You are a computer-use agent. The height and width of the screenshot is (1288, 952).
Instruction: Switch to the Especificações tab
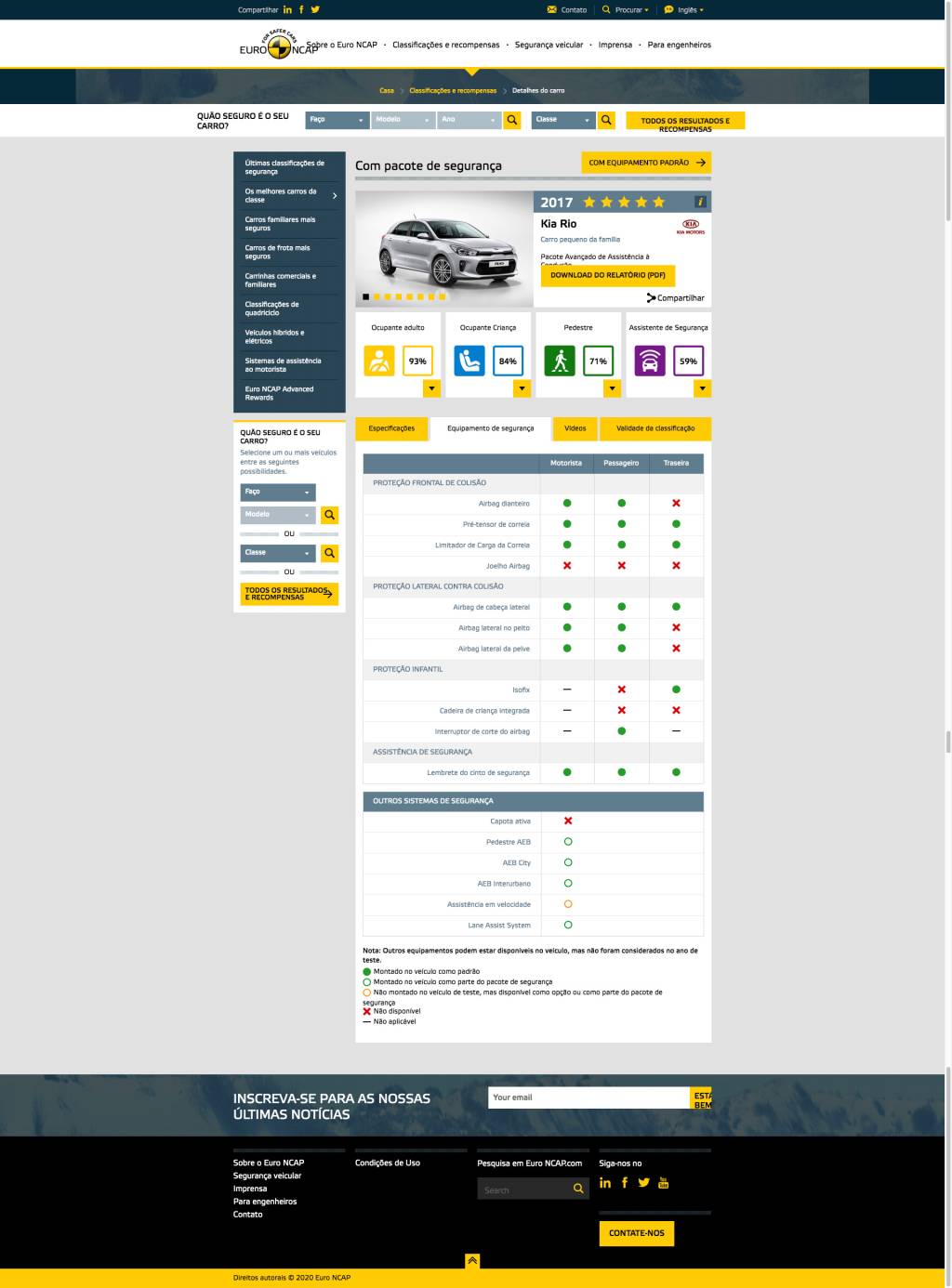pos(392,428)
